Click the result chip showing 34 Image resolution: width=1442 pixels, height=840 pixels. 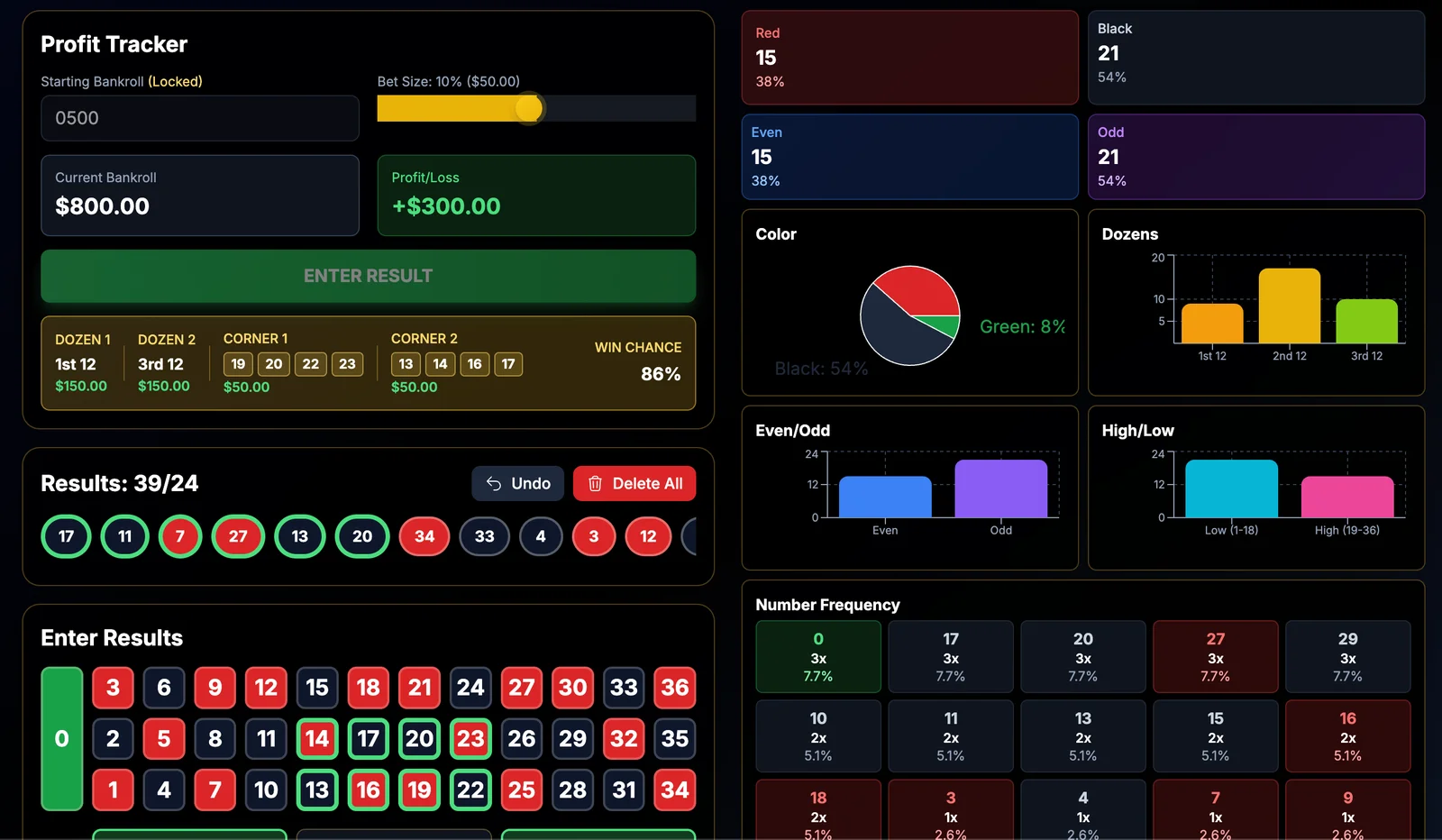(x=424, y=536)
